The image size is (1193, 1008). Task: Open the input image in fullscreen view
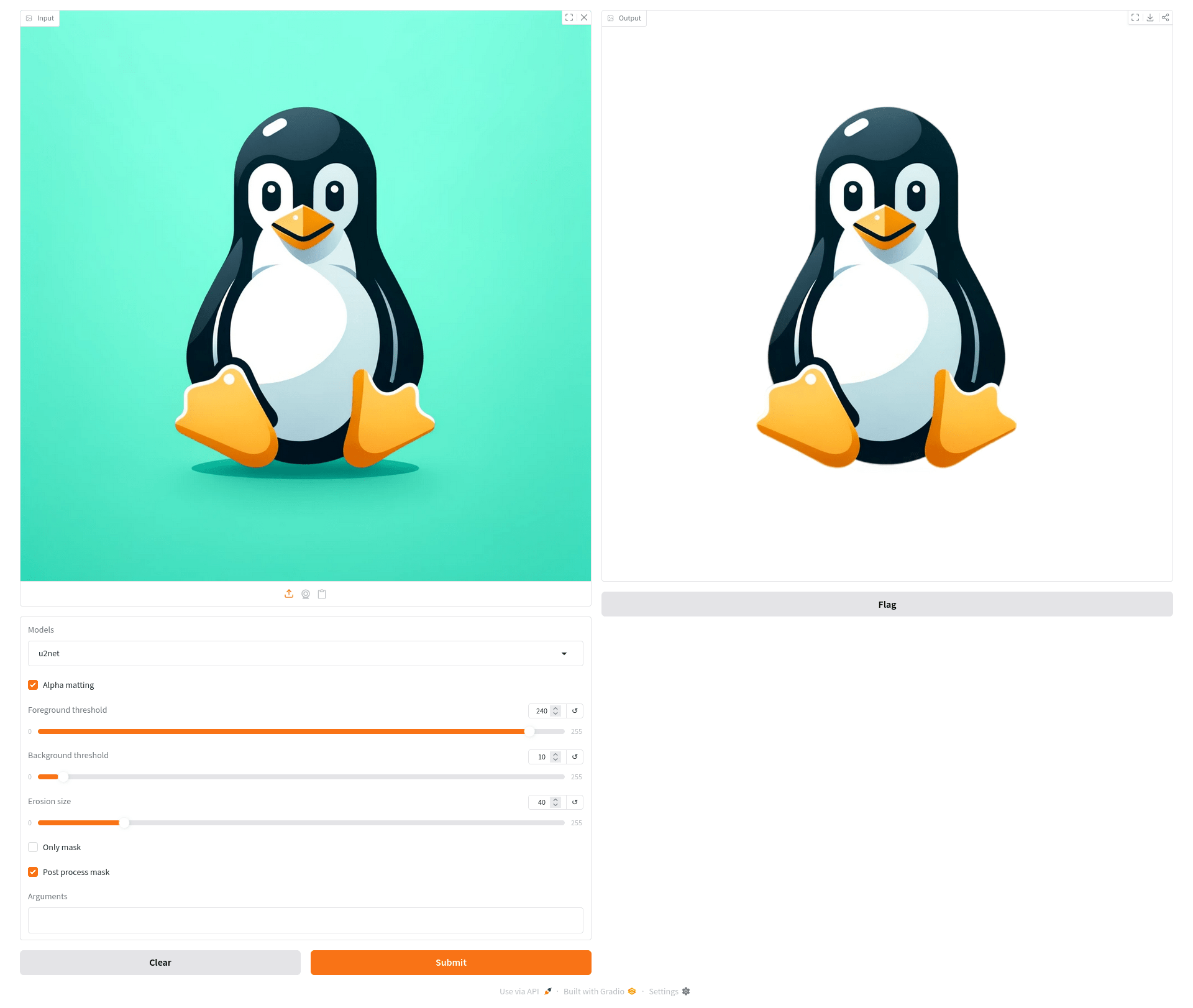pos(569,17)
